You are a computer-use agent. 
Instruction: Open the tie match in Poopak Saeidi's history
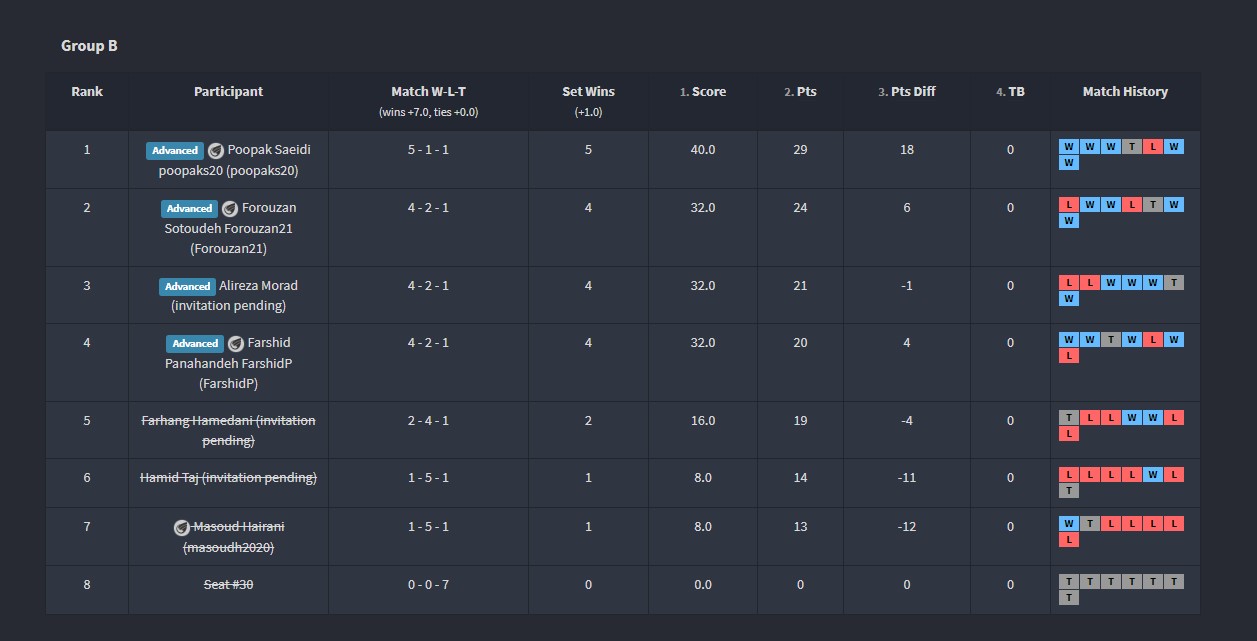pos(1132,147)
